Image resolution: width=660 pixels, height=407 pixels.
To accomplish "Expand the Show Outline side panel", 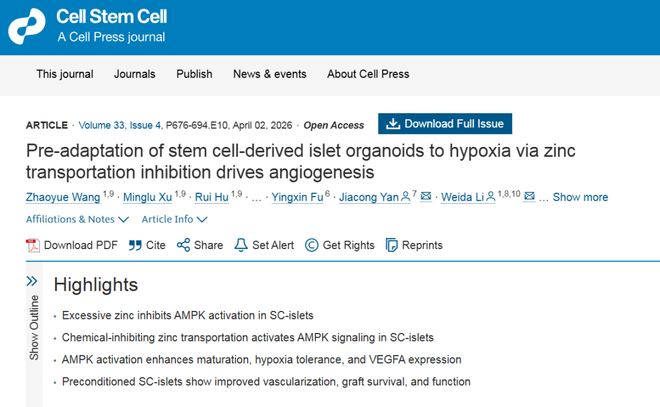I will point(32,282).
